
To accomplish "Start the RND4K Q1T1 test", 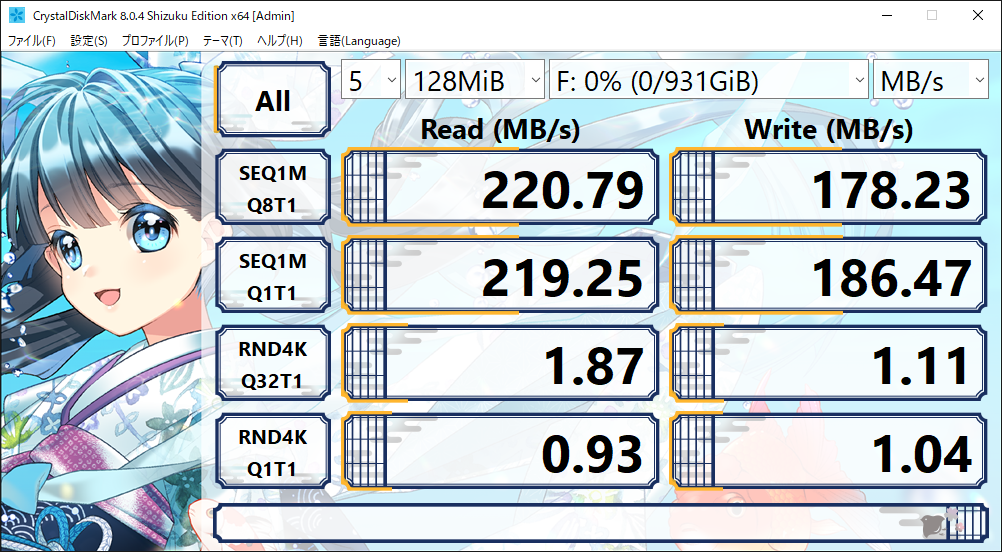I will [273, 452].
